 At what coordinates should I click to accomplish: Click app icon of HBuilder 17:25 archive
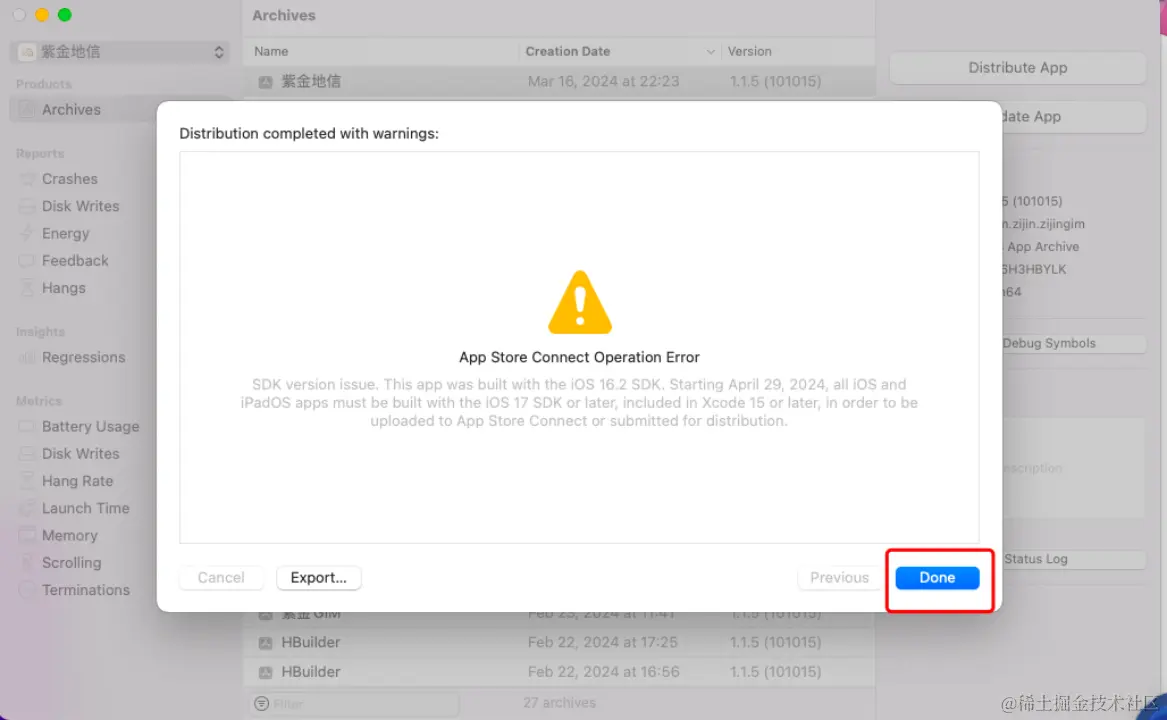pos(265,643)
